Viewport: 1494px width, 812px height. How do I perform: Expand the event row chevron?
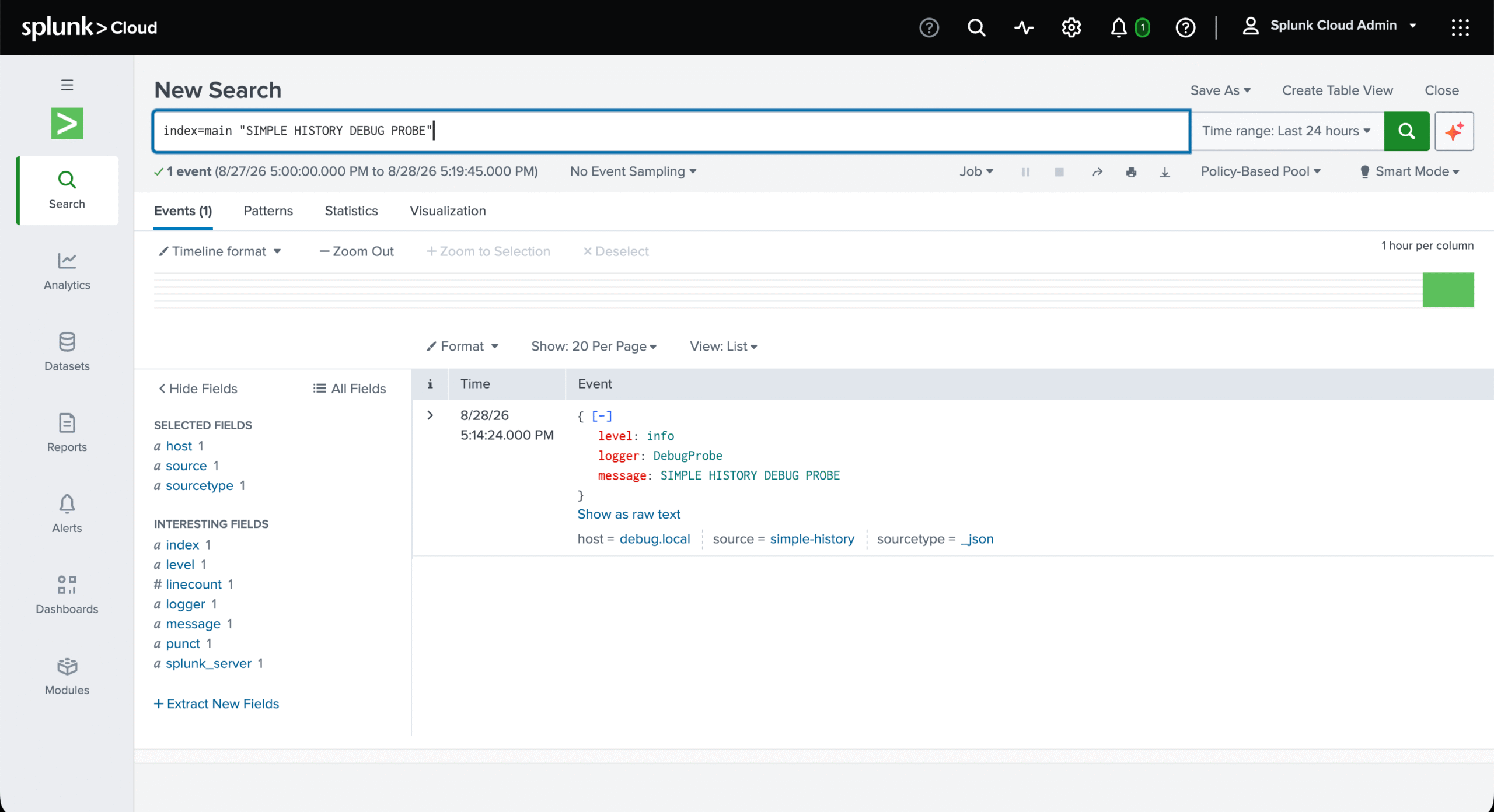[x=430, y=415]
